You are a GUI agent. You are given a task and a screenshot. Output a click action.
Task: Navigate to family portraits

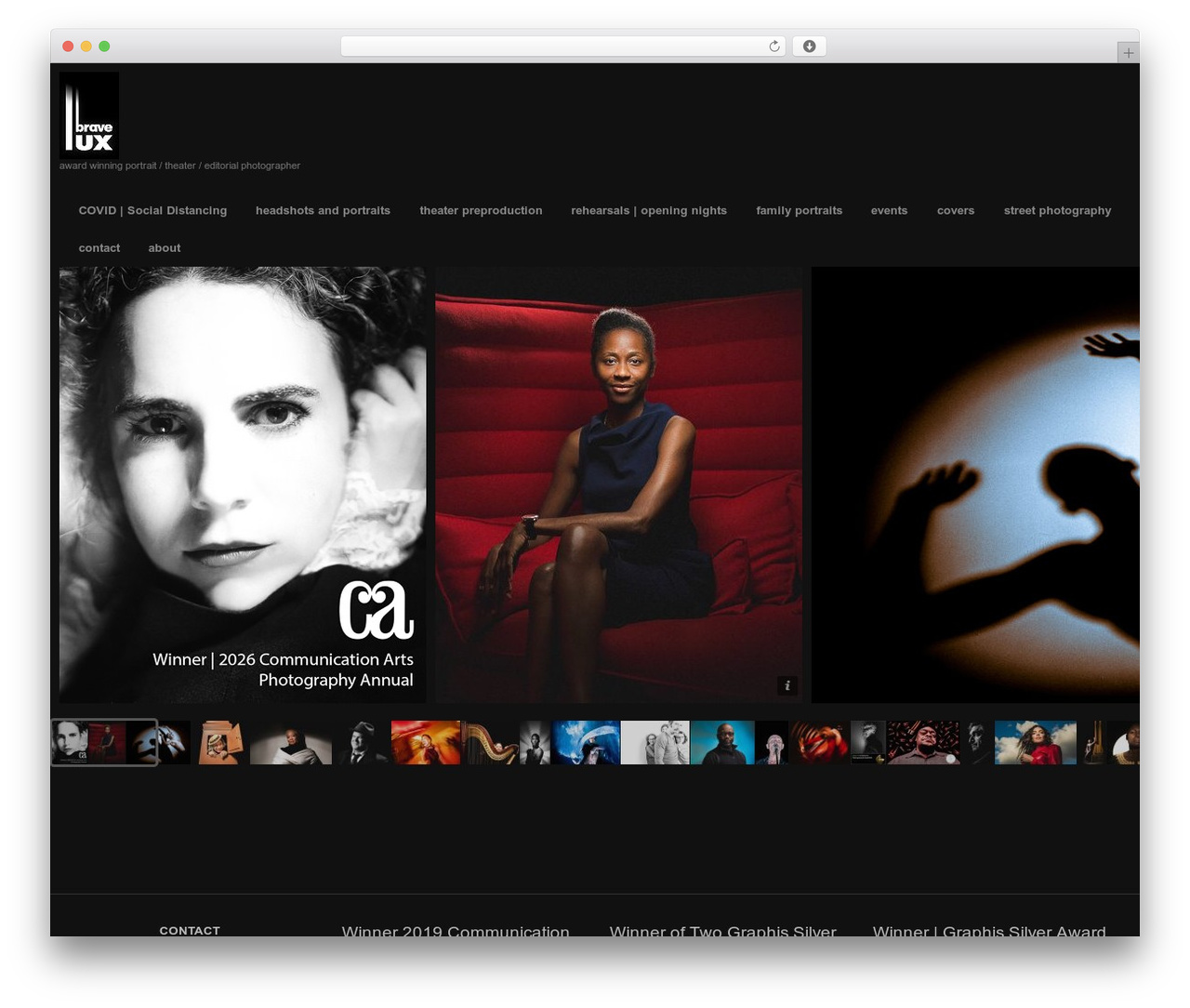(799, 211)
